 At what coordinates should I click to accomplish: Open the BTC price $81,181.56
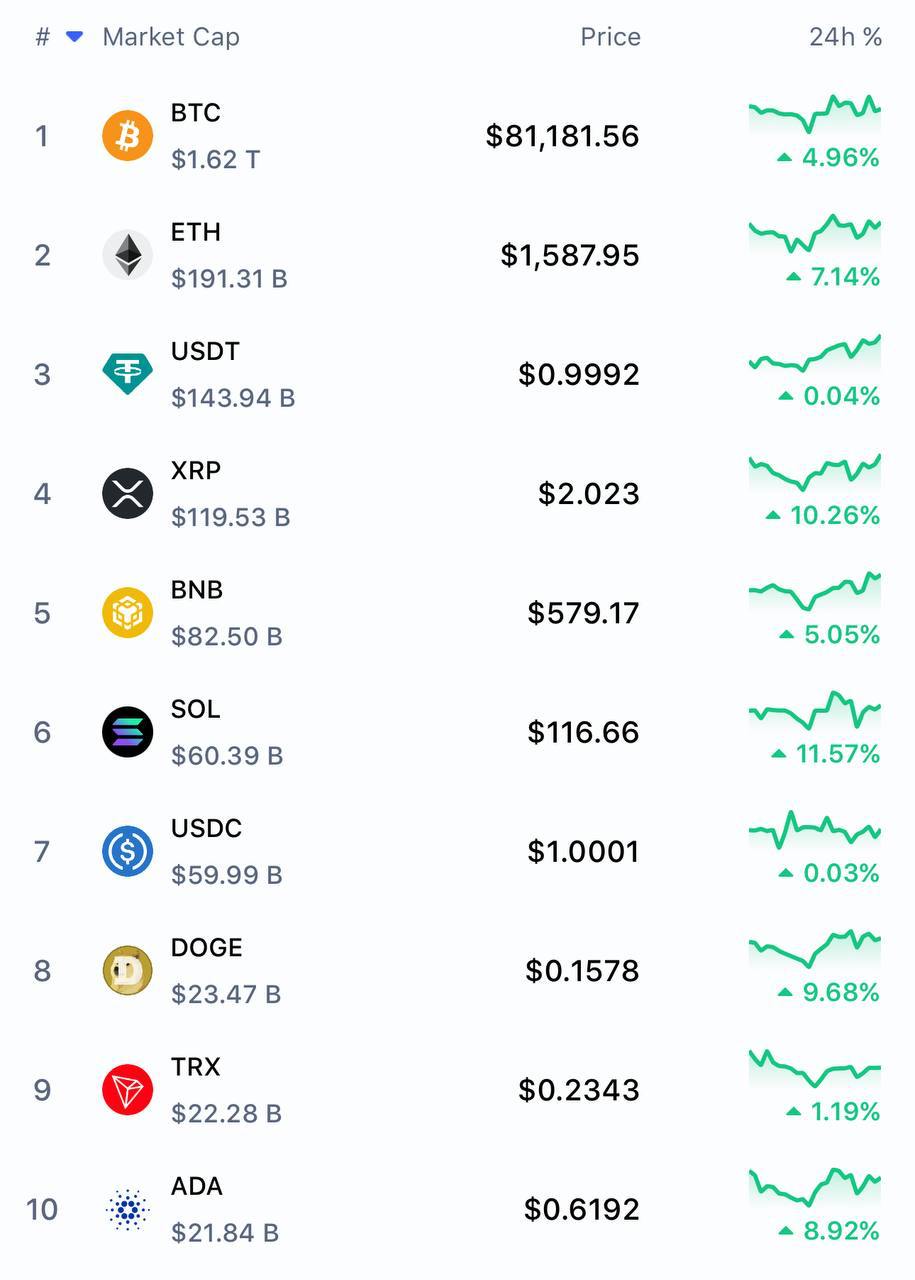[x=562, y=136]
